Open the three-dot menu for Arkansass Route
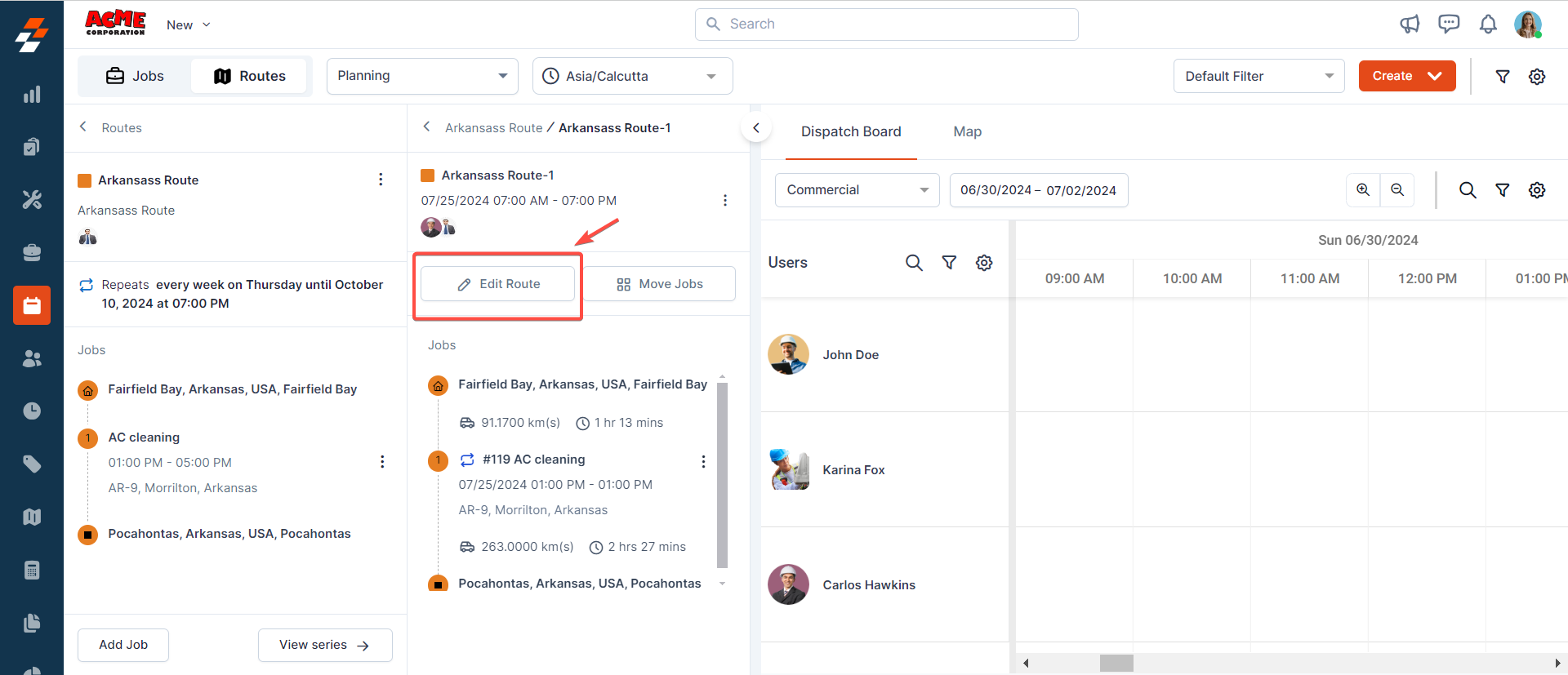Viewport: 1568px width, 675px height. click(x=381, y=180)
